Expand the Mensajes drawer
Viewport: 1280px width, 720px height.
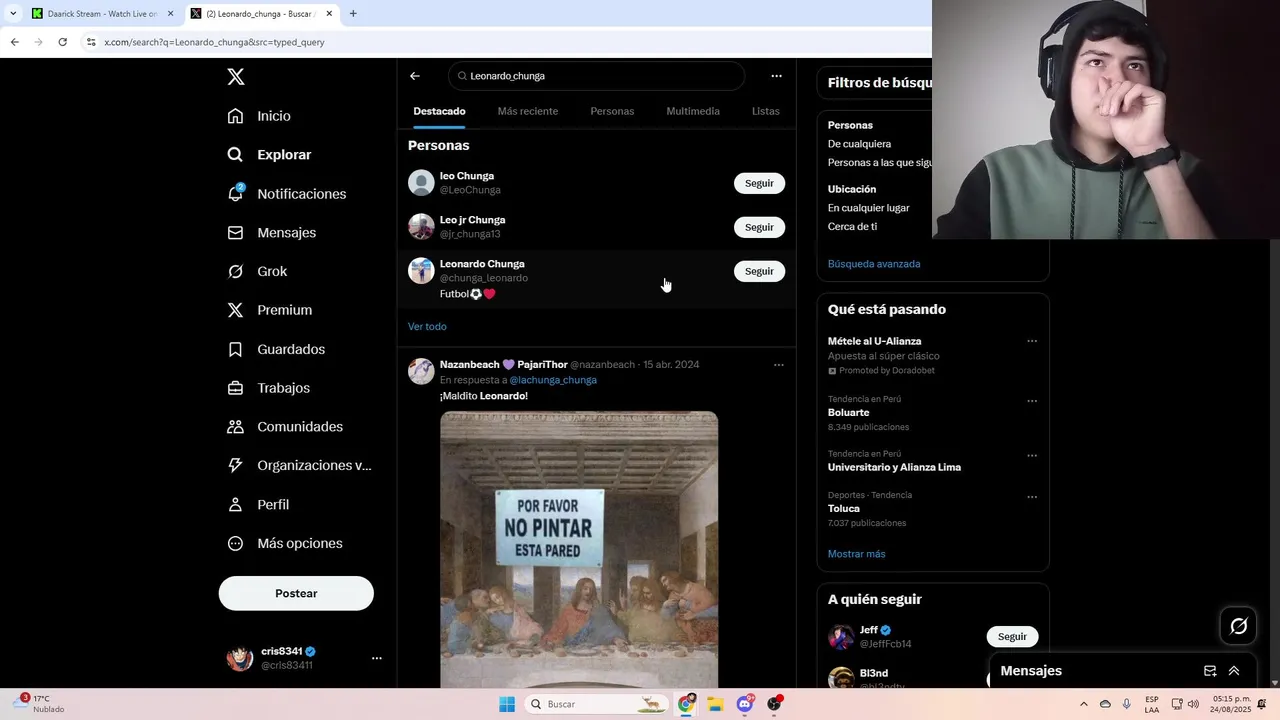click(x=1234, y=671)
